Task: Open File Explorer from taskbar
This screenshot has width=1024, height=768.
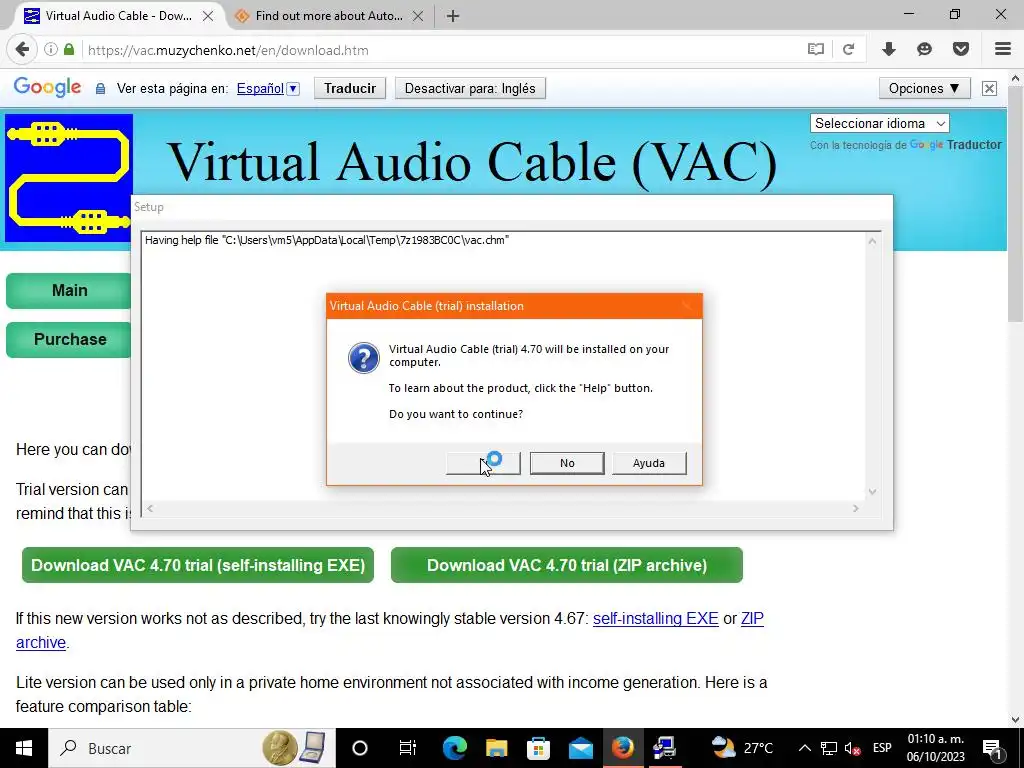Action: (496, 748)
